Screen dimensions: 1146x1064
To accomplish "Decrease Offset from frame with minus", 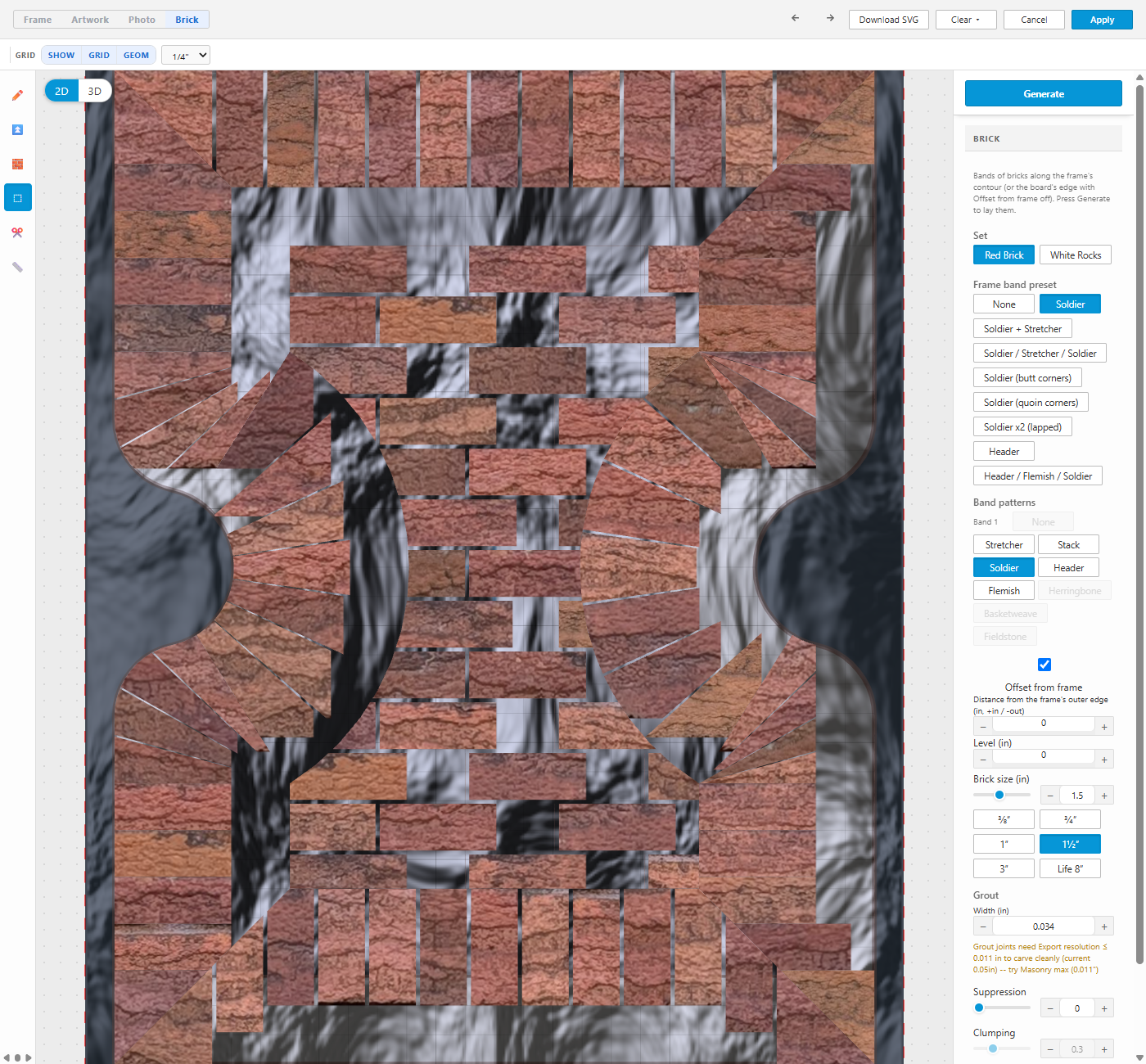I will pos(983,727).
